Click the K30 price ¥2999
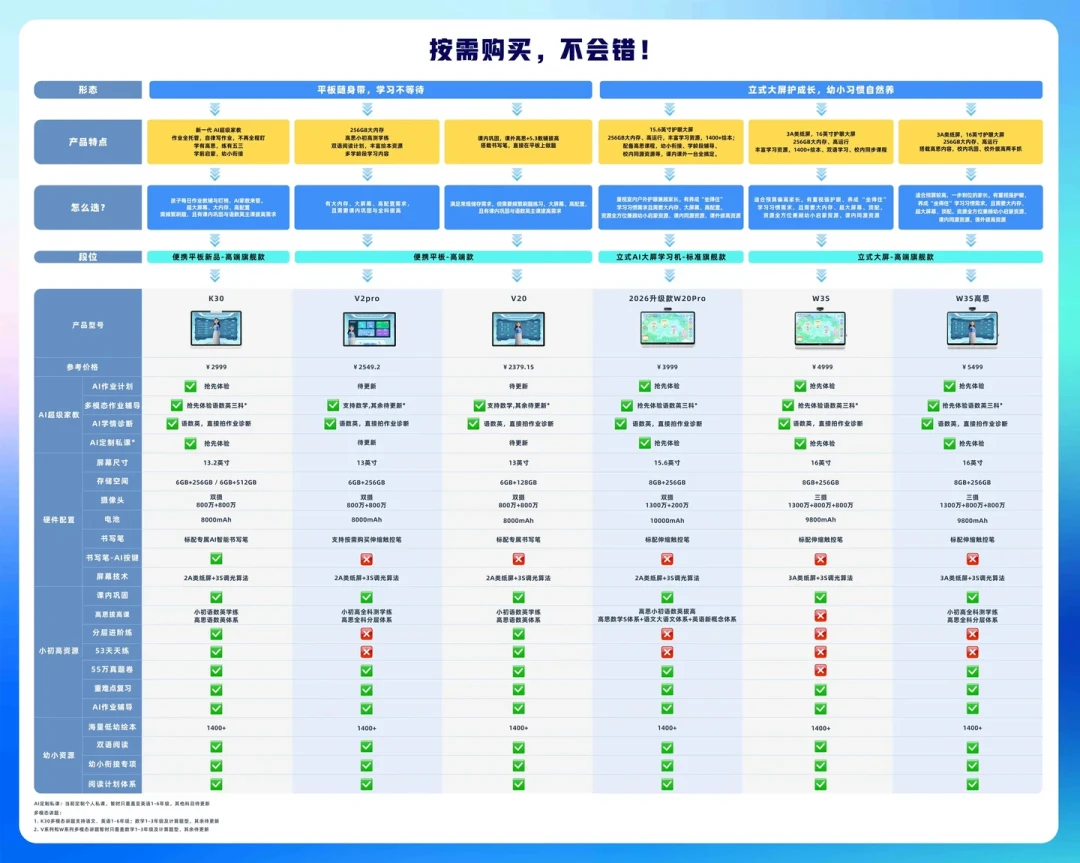This screenshot has width=1080, height=863. (x=216, y=367)
